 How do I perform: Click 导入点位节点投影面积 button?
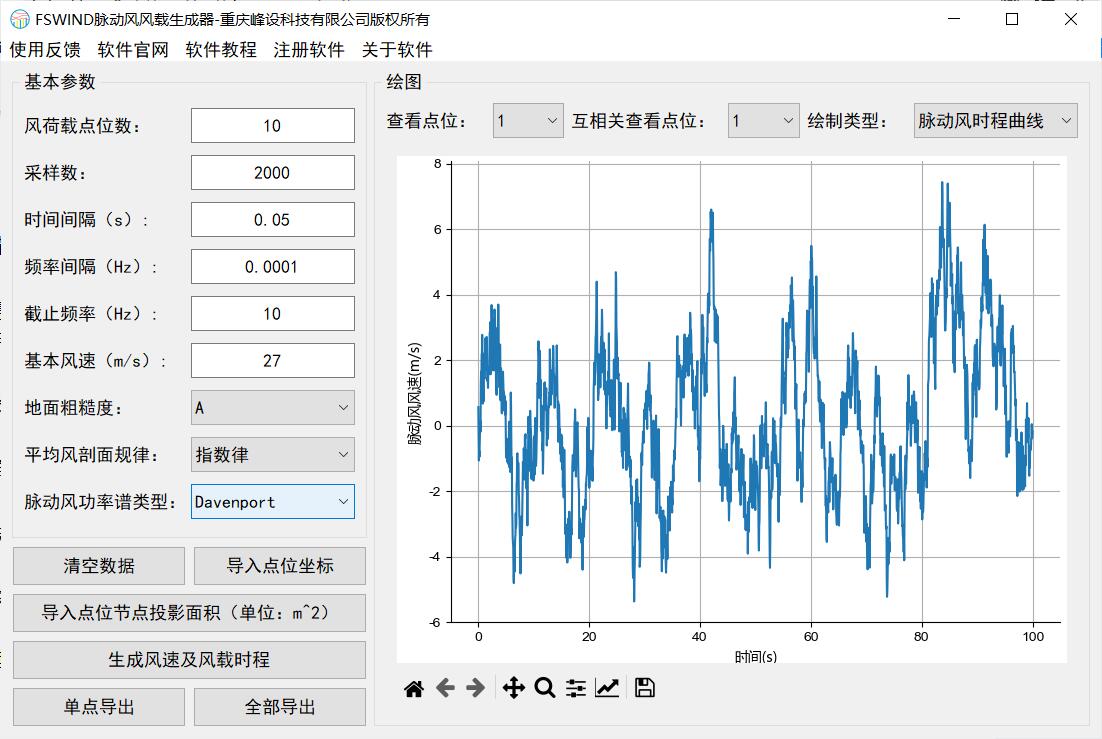[x=189, y=613]
